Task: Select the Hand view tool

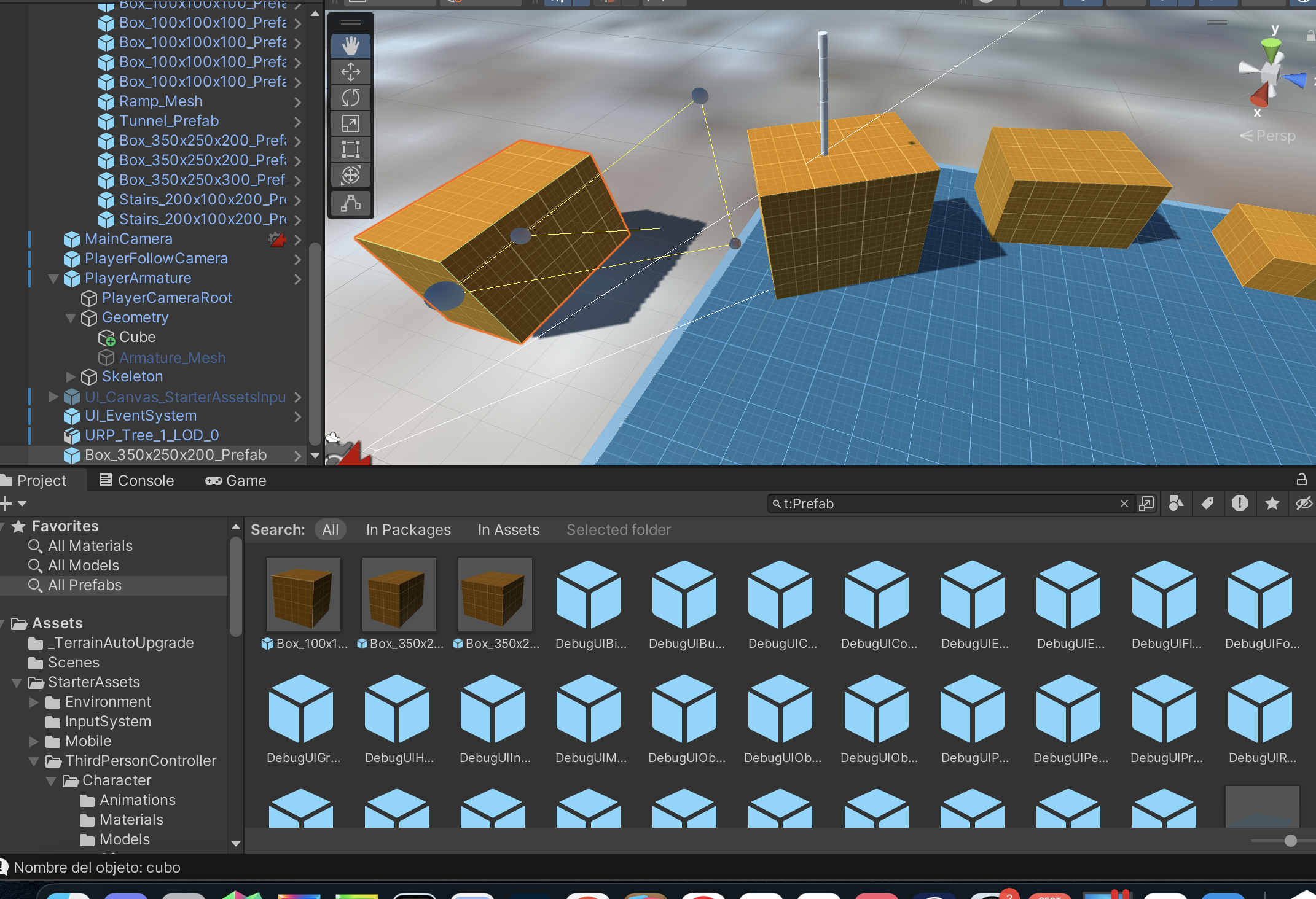Action: (x=351, y=45)
